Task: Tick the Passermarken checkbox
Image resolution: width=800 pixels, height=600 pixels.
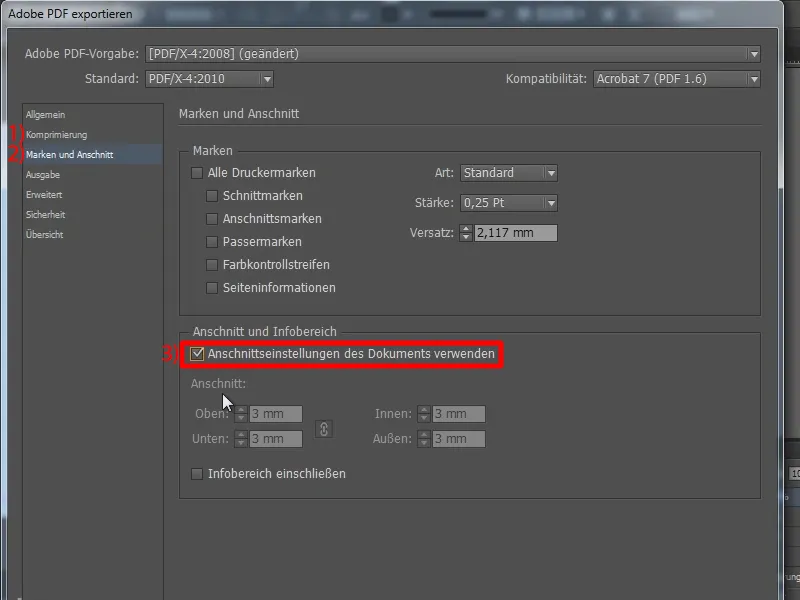Action: (x=212, y=242)
